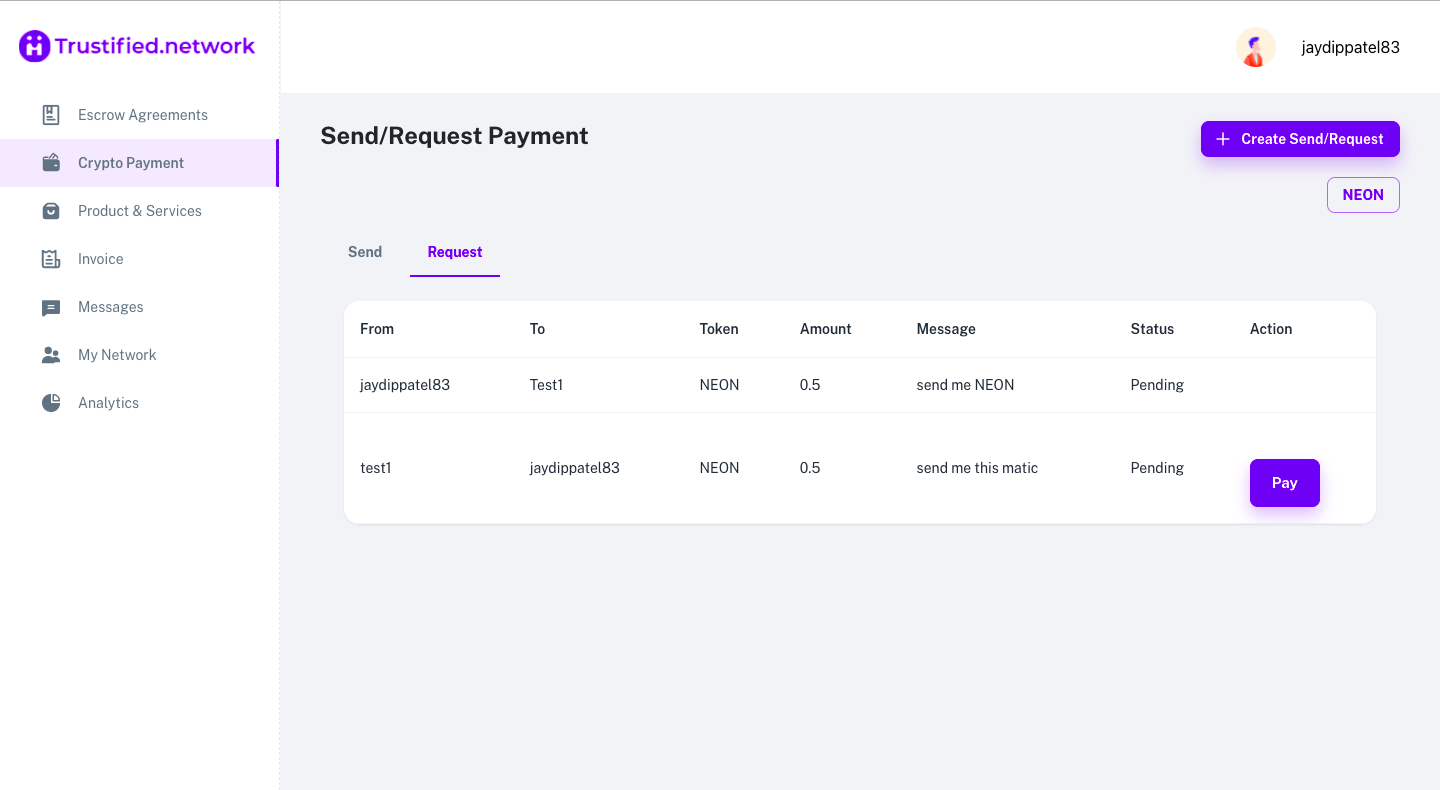Click 'jaydippatel83' in the To column
This screenshot has height=790, width=1440.
[x=575, y=468]
